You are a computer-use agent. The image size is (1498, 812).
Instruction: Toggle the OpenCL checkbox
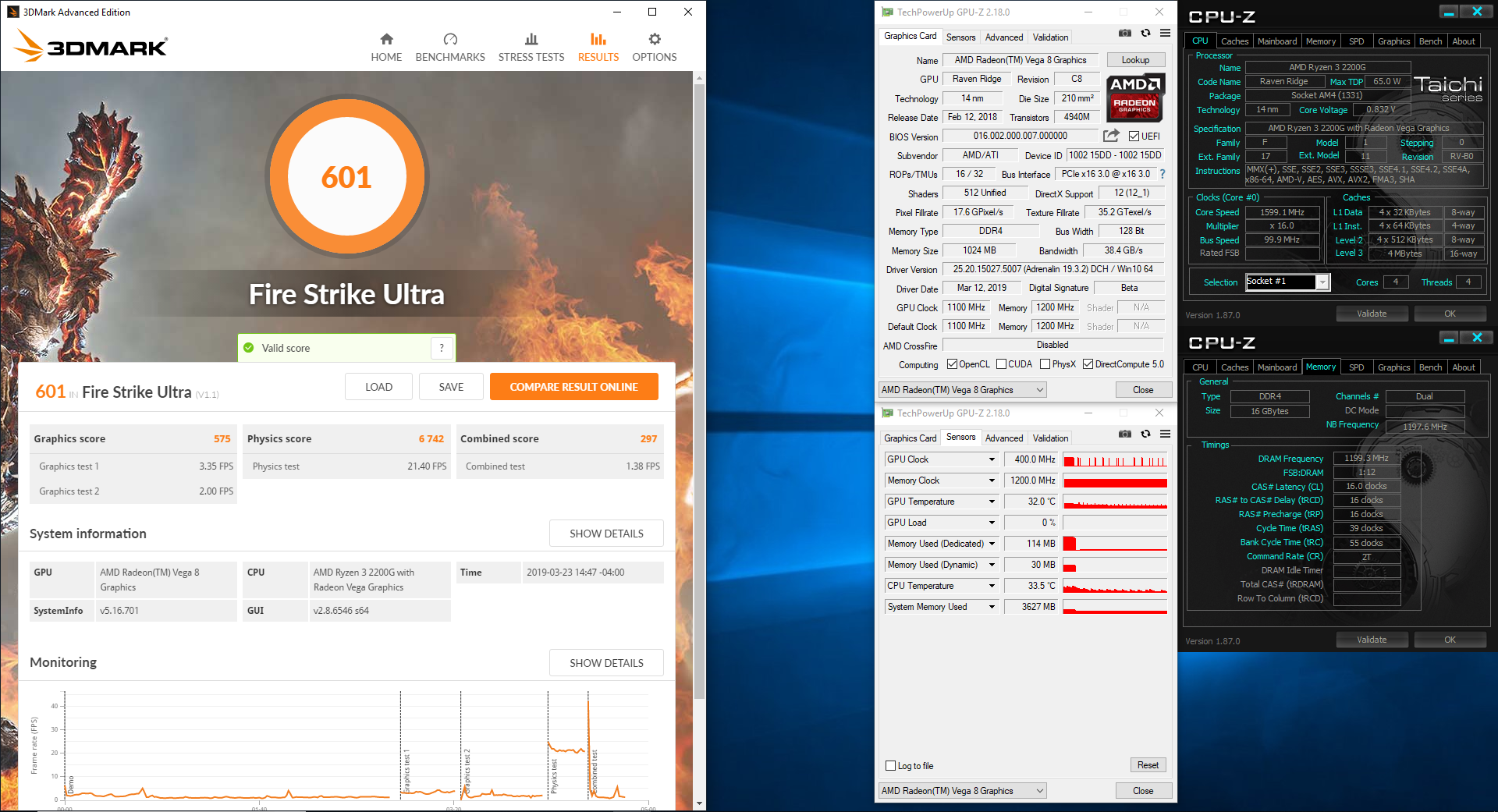tap(952, 364)
